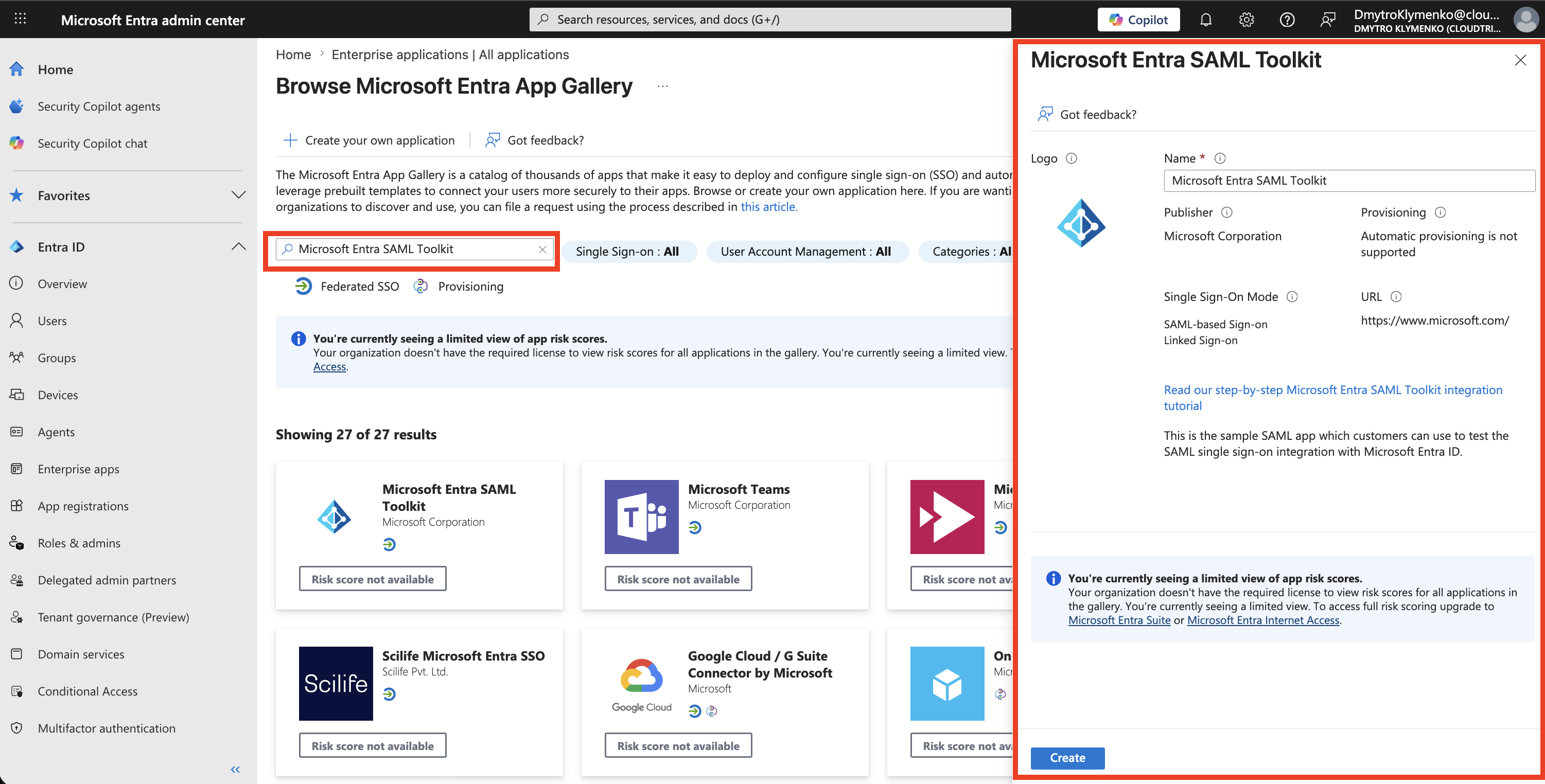The image size is (1545, 784).
Task: Open the Single Sign-on filter
Action: tap(627, 252)
